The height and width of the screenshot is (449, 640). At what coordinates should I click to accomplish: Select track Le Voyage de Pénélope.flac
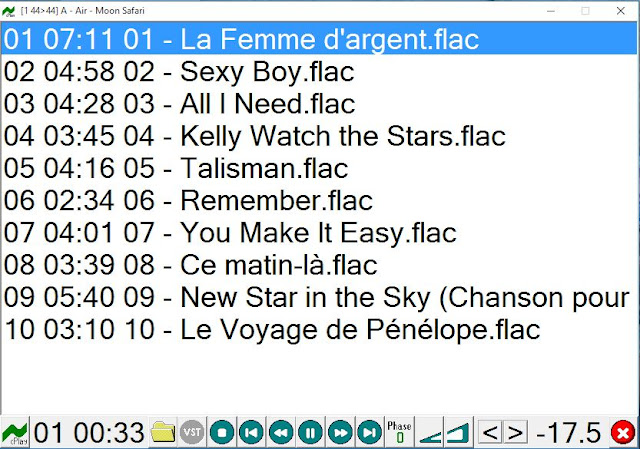319,329
